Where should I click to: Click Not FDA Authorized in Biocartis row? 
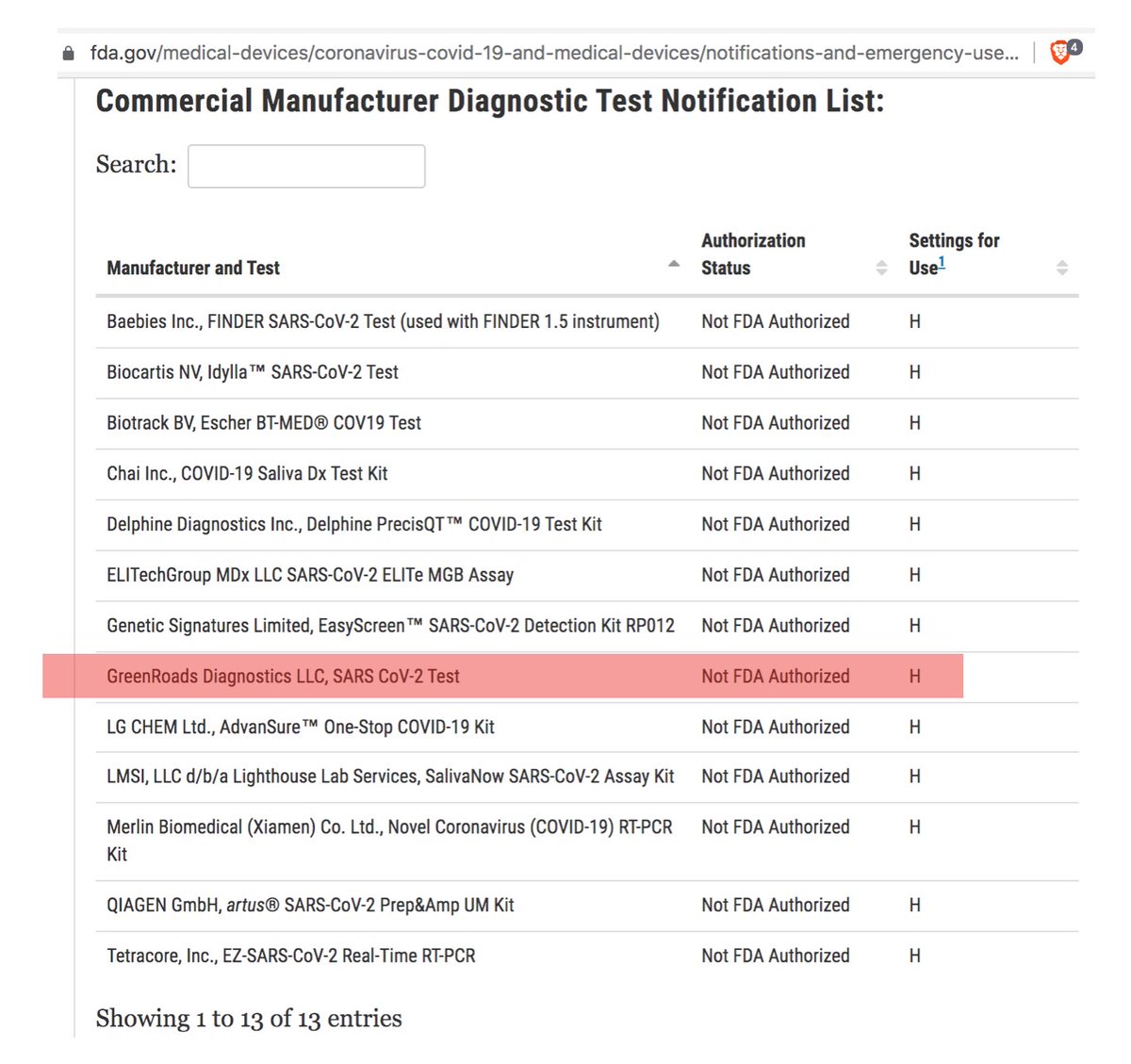pos(776,372)
